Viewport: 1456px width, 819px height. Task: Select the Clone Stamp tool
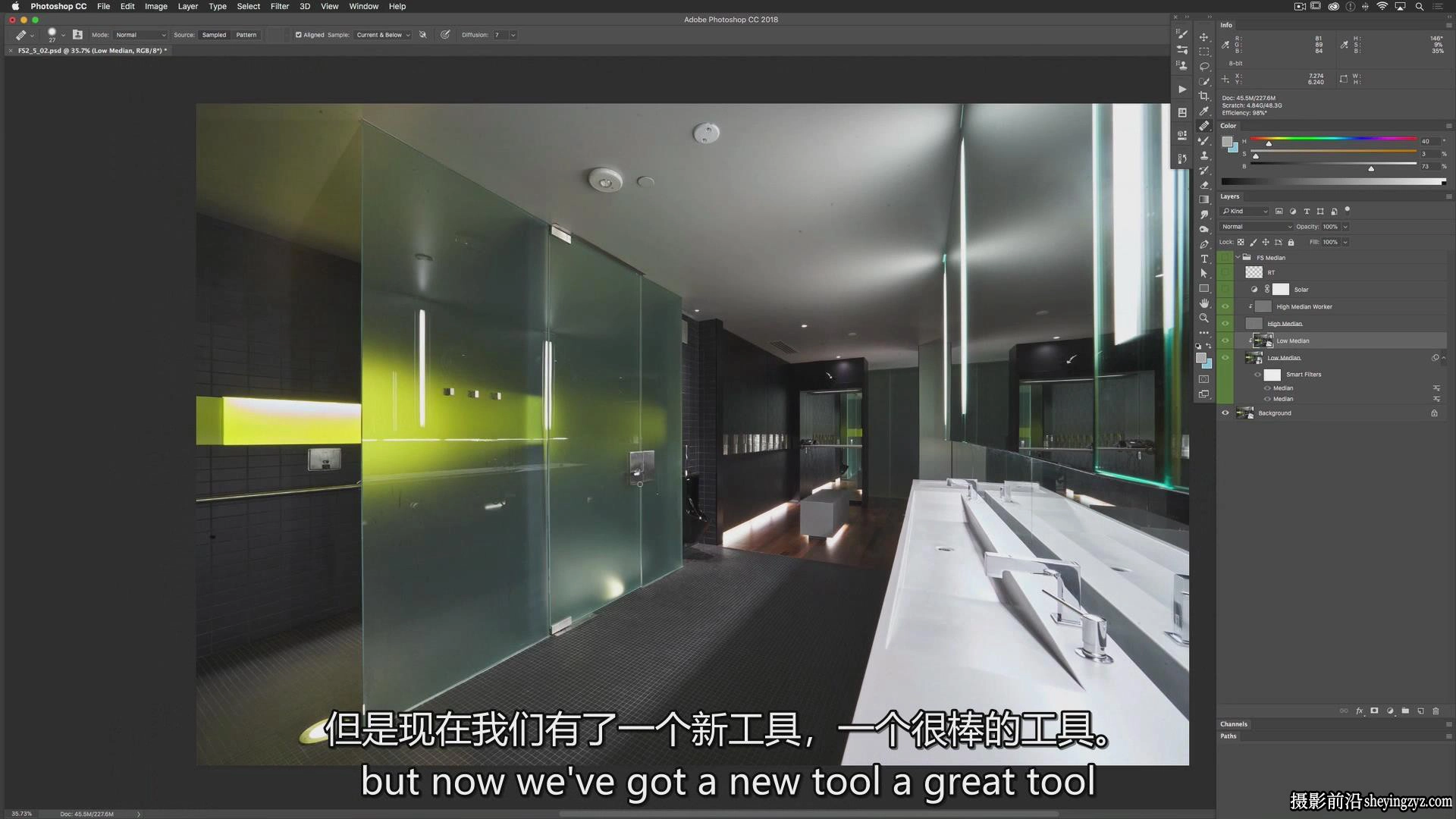click(1203, 155)
